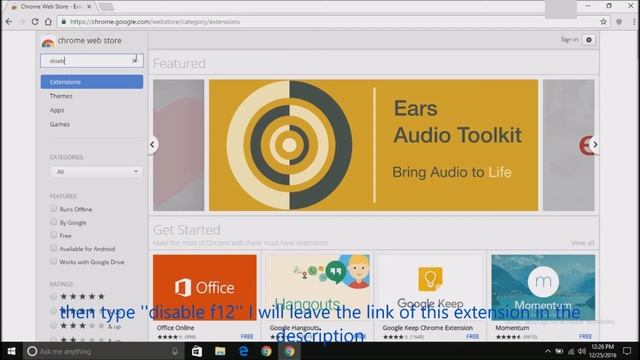
Task: Show the next featured slide
Action: coord(595,144)
